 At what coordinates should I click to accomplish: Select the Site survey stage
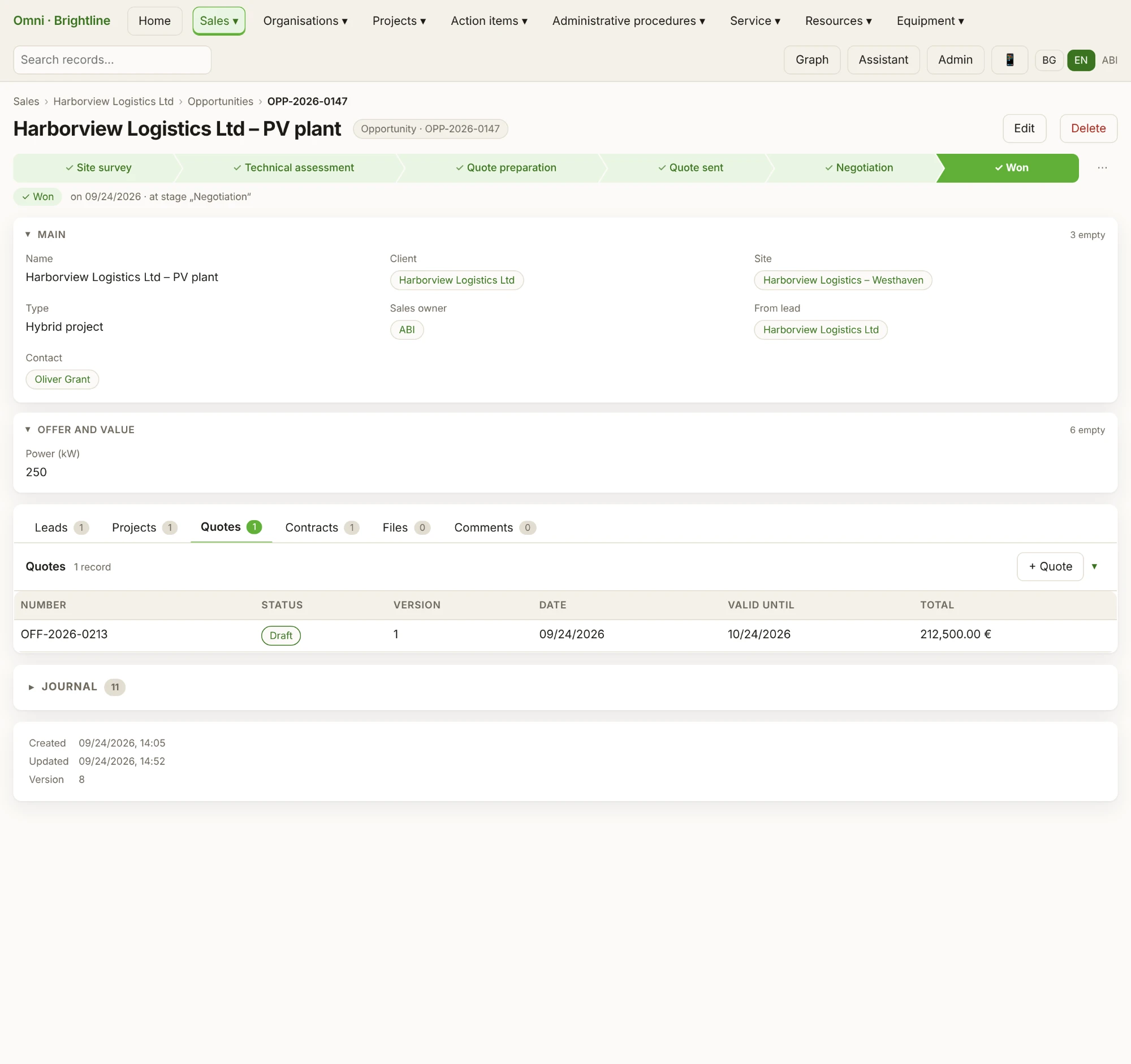pyautogui.click(x=98, y=168)
